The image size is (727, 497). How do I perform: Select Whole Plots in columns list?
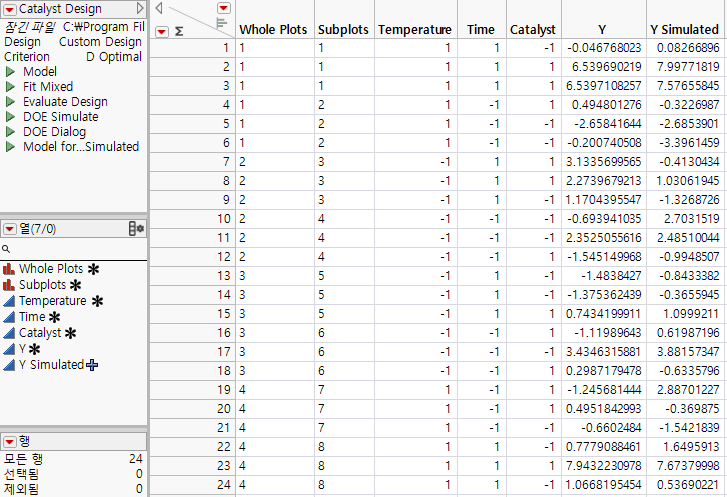[x=51, y=269]
